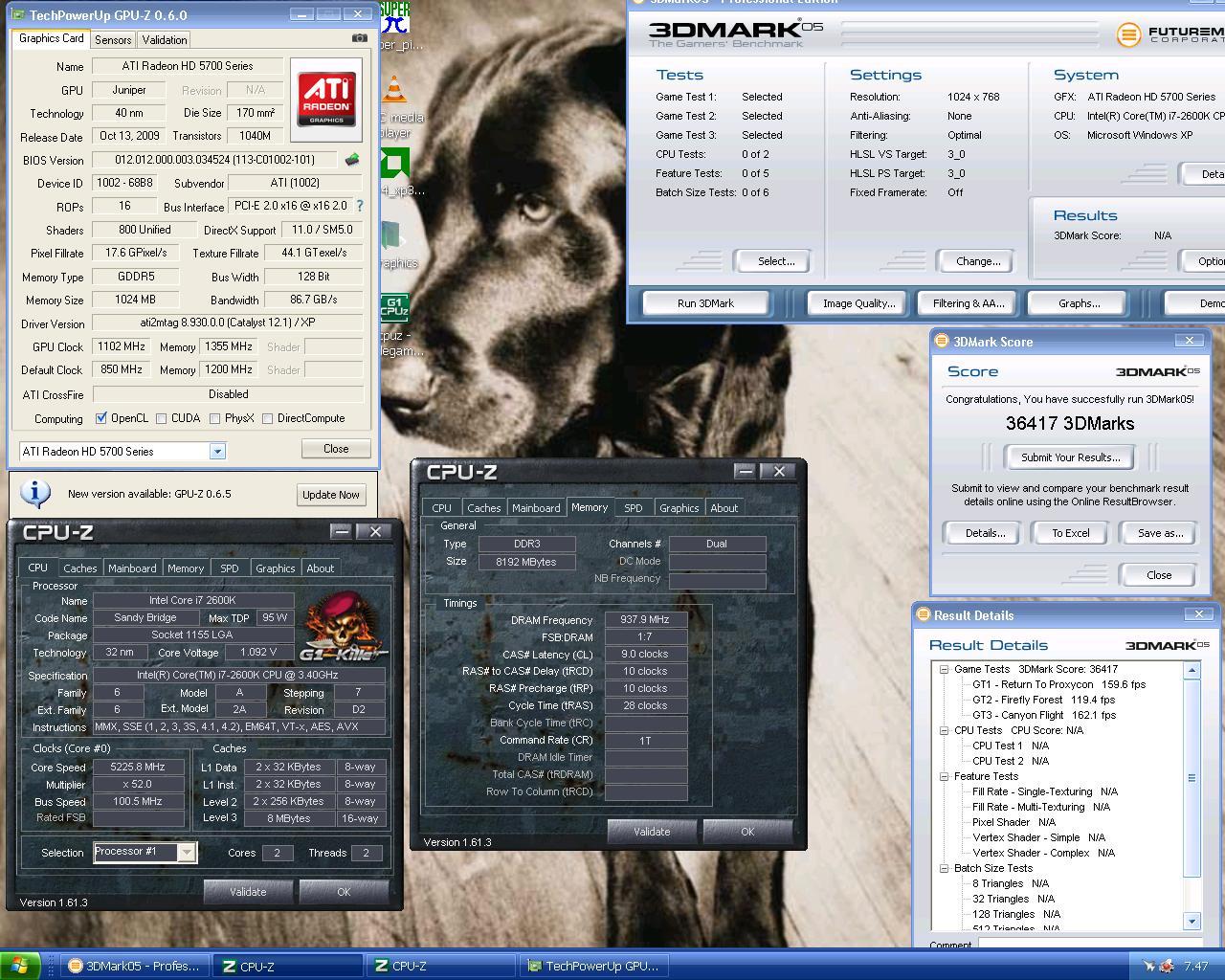The image size is (1225, 980).
Task: Click Result Details scrollbar up arrow
Action: click(1192, 670)
